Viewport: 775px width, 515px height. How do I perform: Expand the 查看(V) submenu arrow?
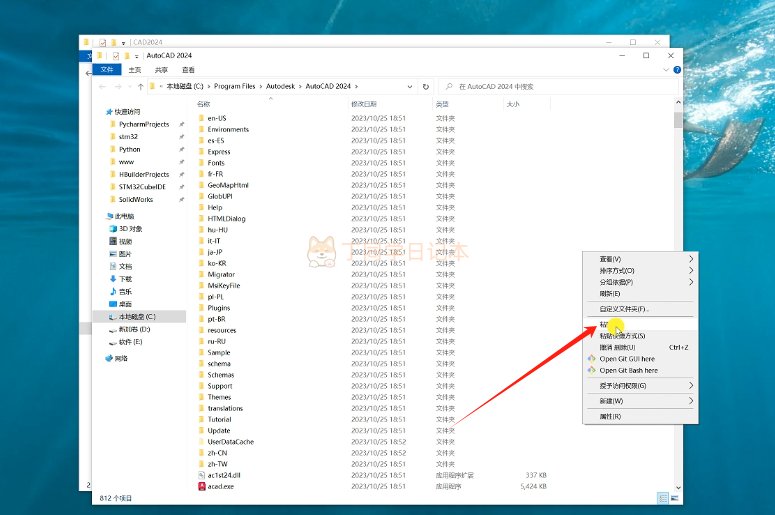(691, 259)
